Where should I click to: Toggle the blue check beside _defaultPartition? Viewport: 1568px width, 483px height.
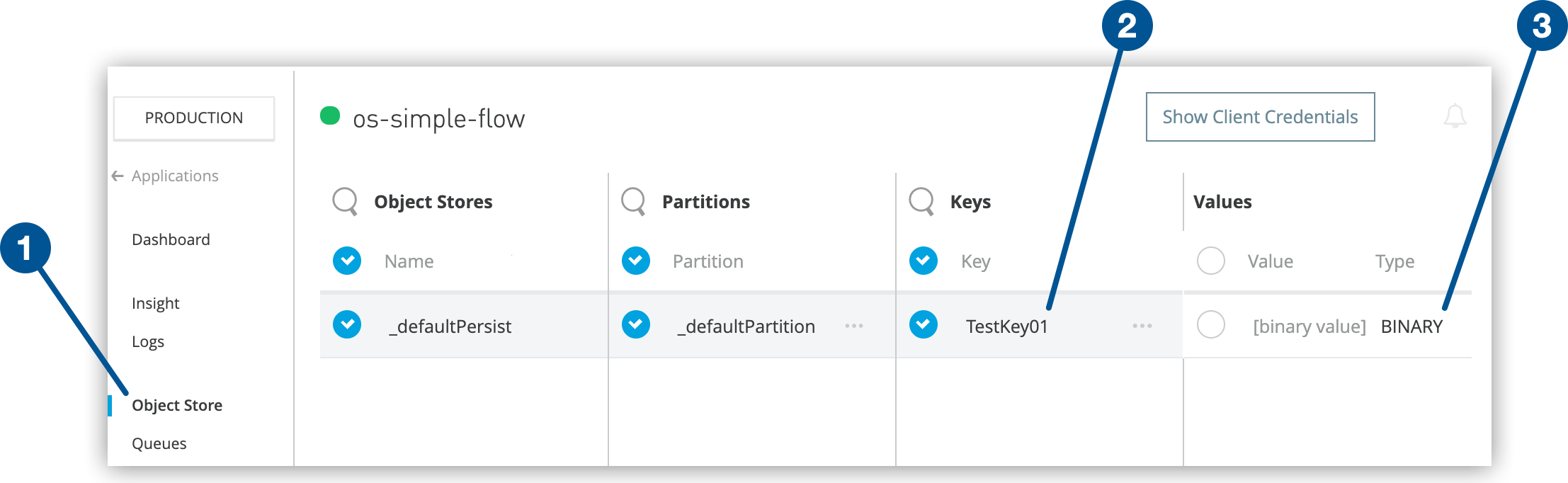[635, 326]
